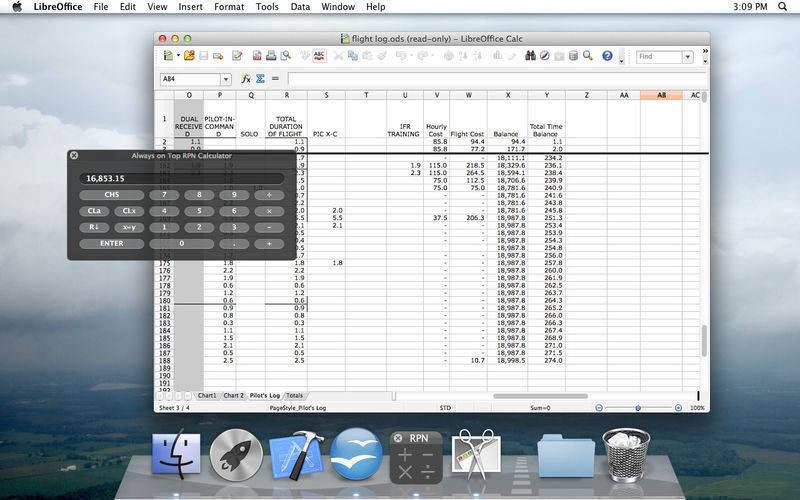Open the Name Box dropdown arrow

(226, 79)
